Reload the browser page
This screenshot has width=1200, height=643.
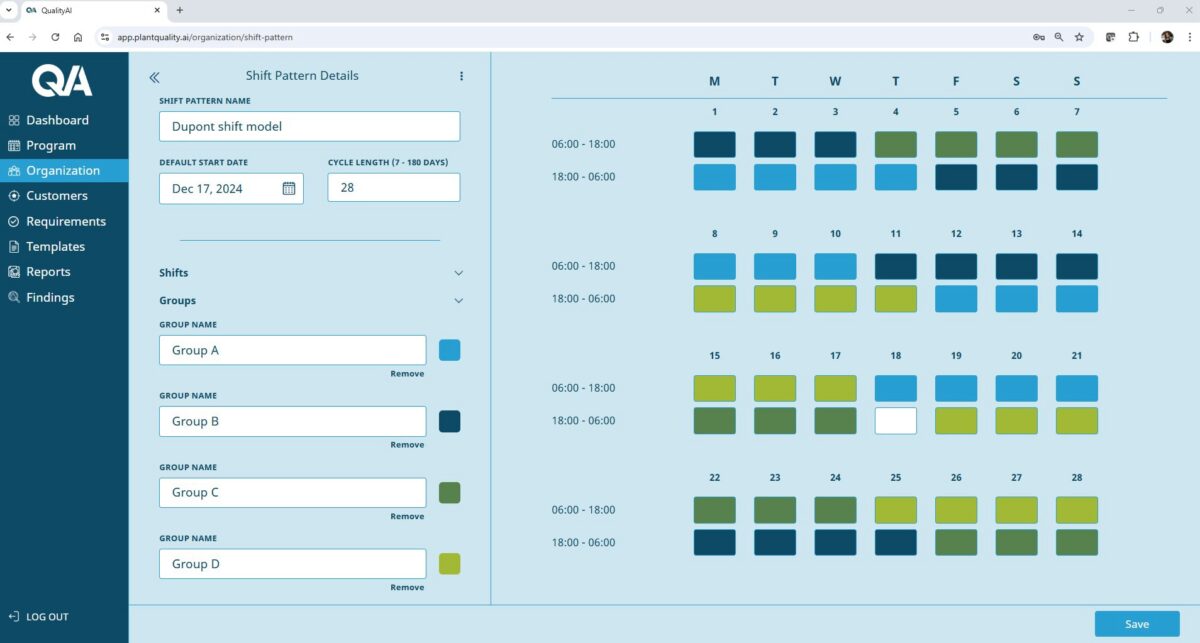[55, 37]
